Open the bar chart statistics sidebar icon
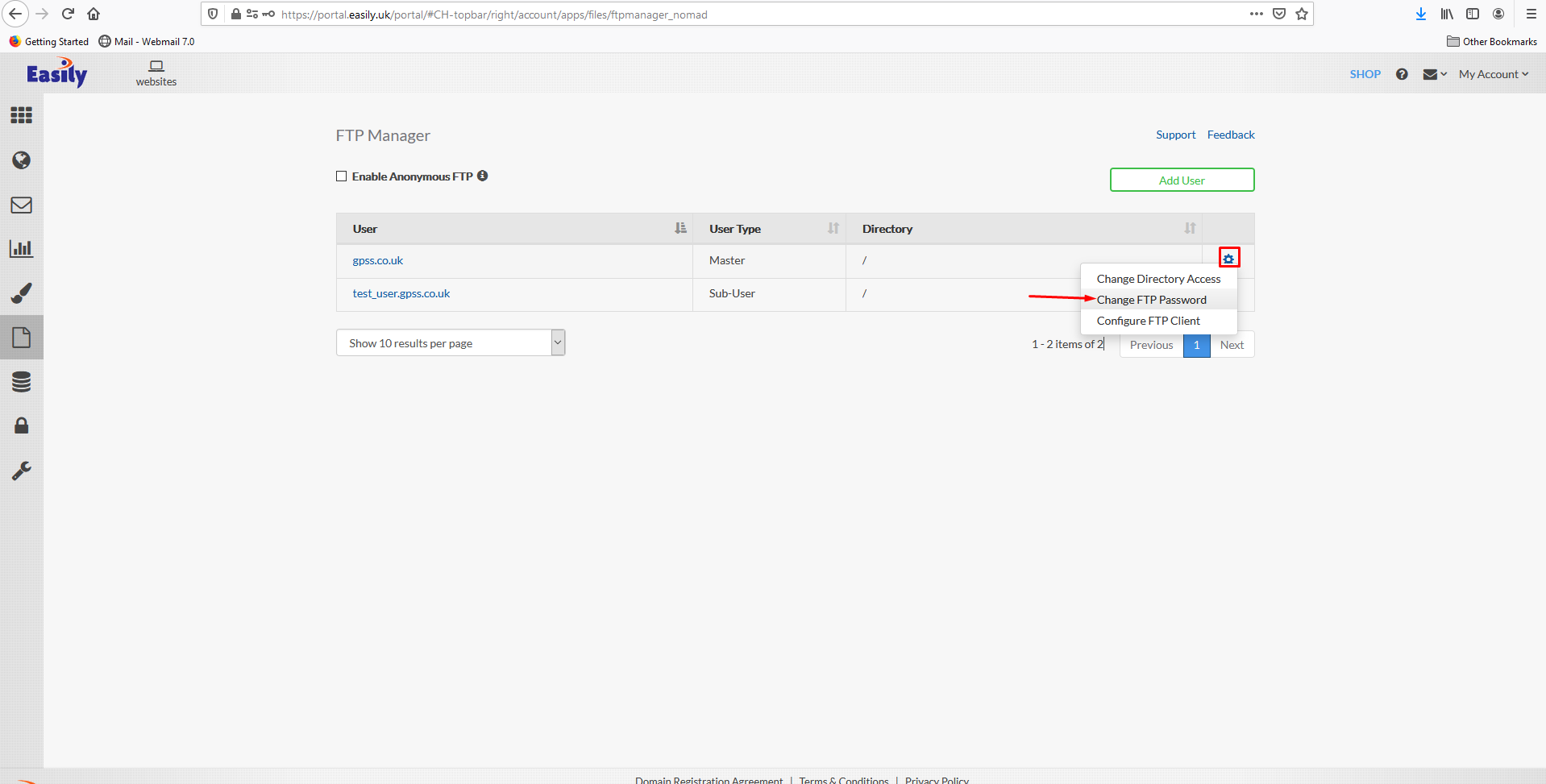Screen dimensions: 1546x784 22,249
